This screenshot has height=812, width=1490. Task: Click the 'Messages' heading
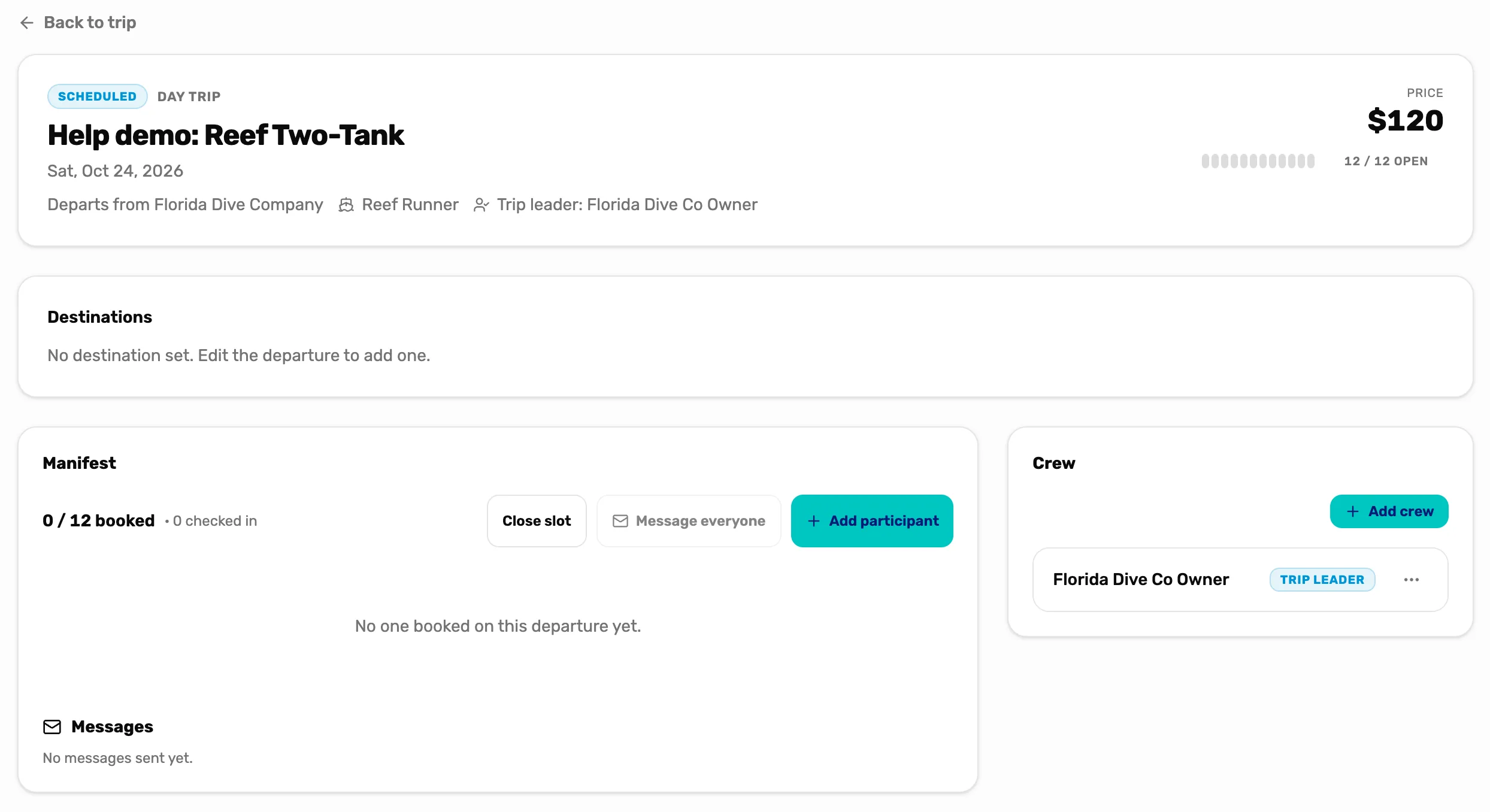(112, 727)
